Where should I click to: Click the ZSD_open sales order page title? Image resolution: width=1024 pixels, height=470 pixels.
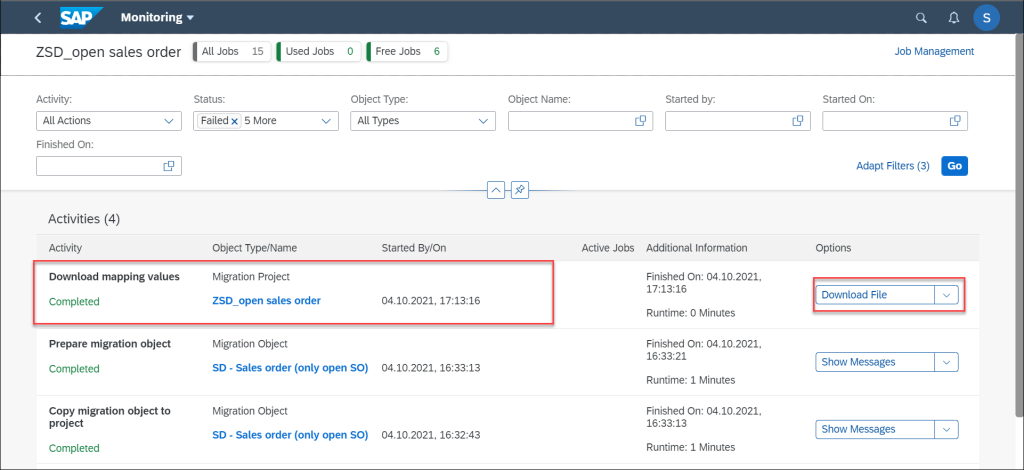108,52
